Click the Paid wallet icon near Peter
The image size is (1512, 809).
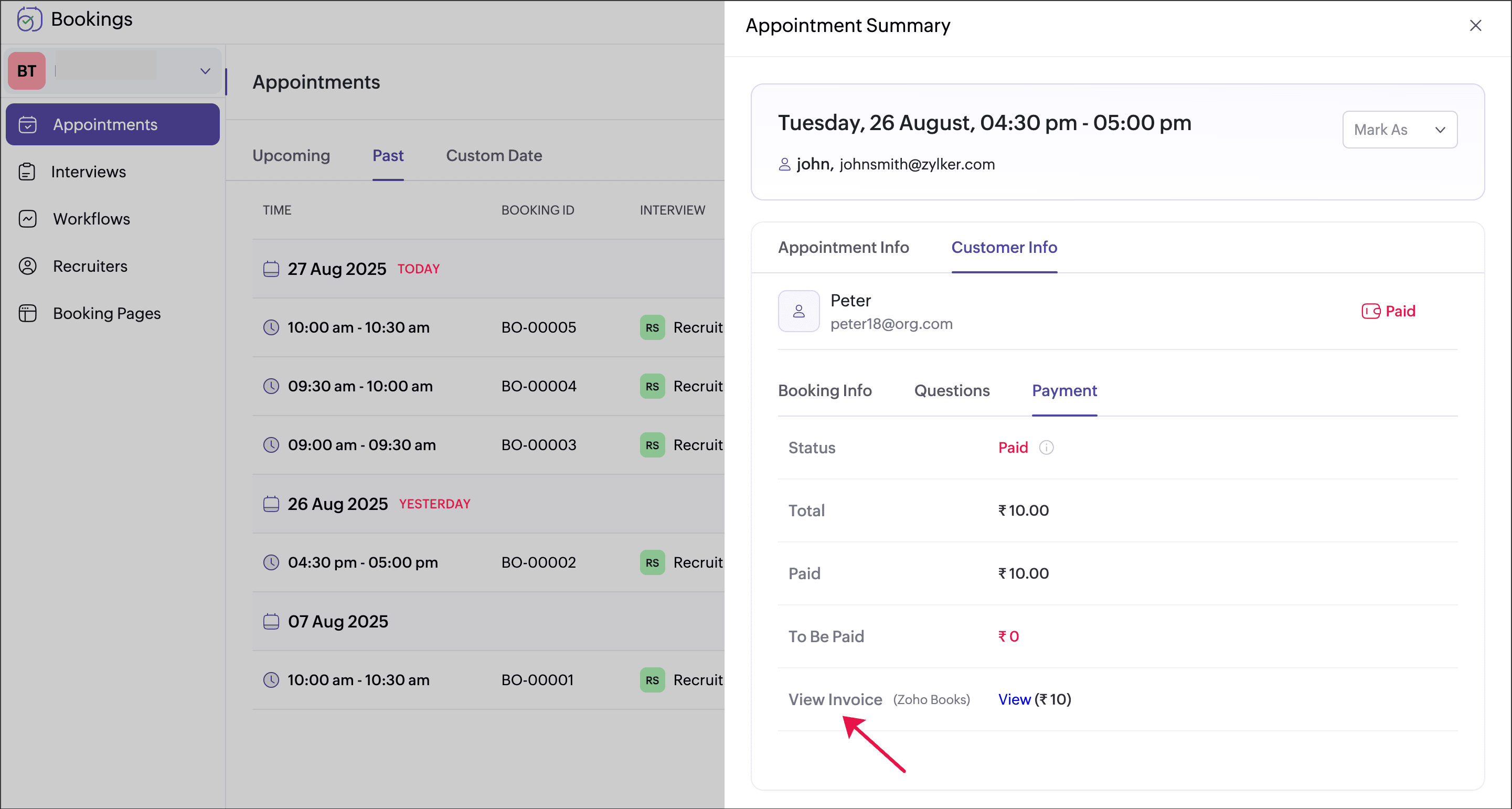point(1370,311)
